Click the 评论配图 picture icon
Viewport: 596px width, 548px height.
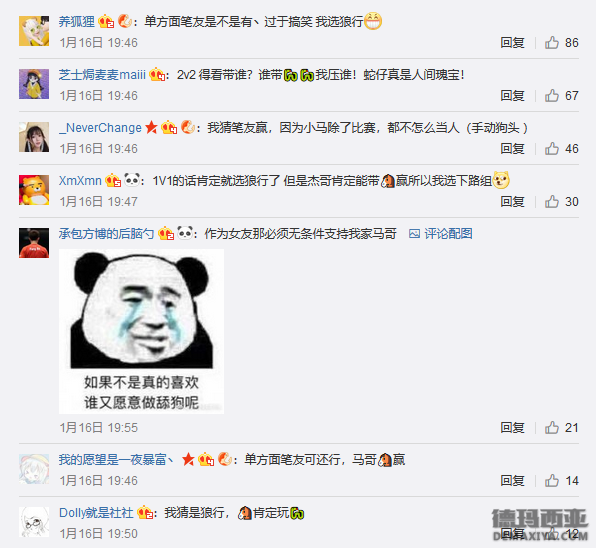414,233
